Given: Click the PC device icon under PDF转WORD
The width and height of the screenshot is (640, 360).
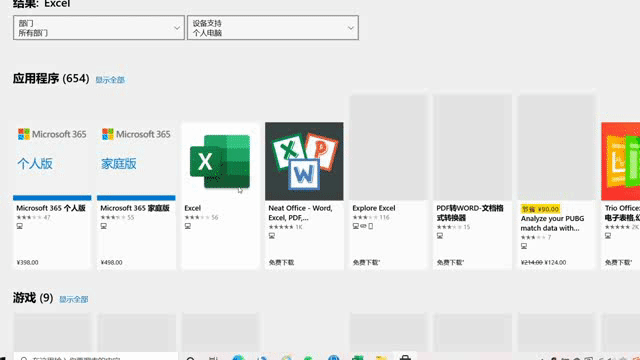Looking at the screenshot, I should [x=440, y=236].
